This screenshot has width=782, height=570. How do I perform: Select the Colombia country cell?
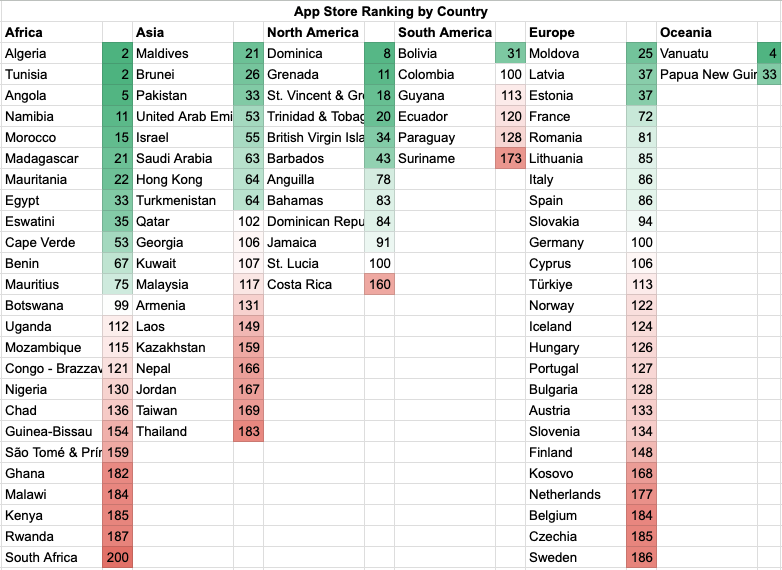pyautogui.click(x=445, y=75)
